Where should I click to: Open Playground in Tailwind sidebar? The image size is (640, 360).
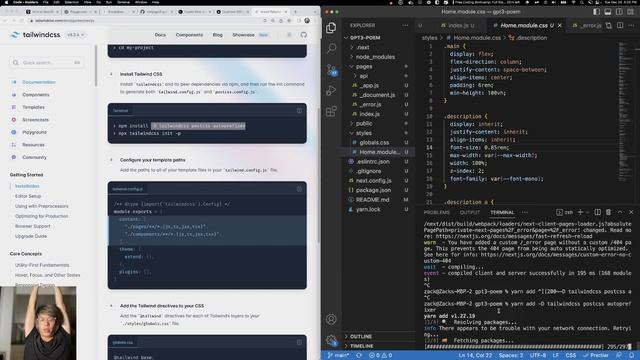(34, 132)
